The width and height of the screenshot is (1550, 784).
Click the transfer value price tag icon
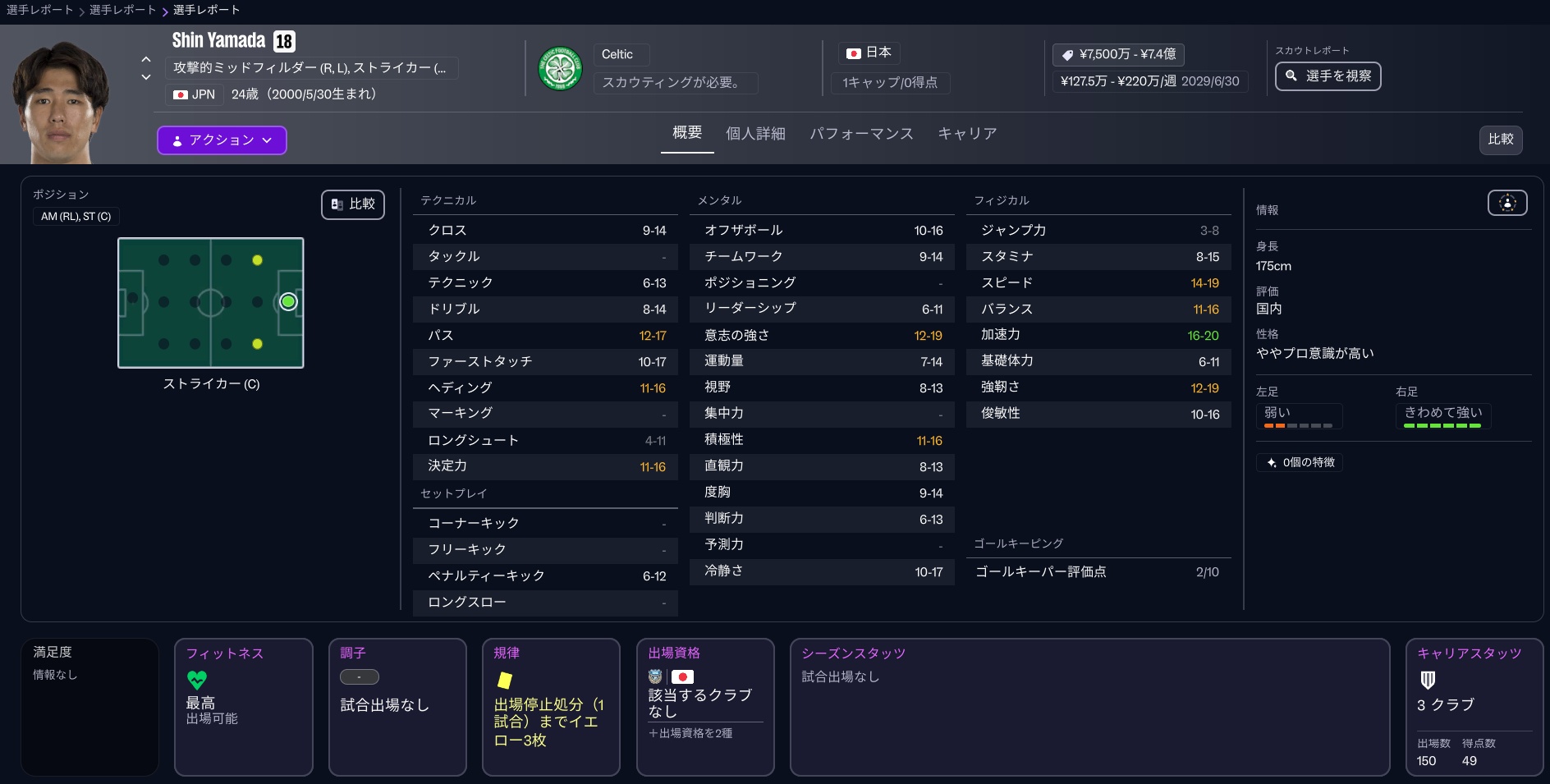pos(1067,55)
